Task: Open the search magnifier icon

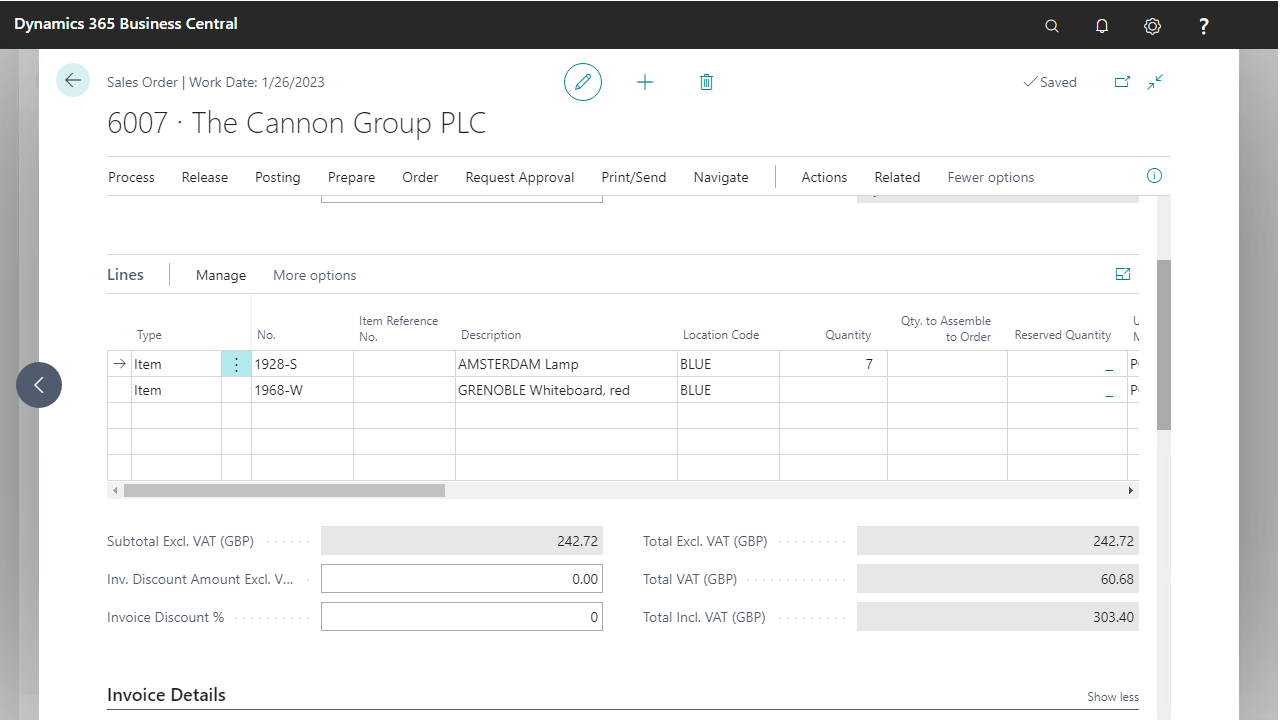Action: click(x=1052, y=26)
